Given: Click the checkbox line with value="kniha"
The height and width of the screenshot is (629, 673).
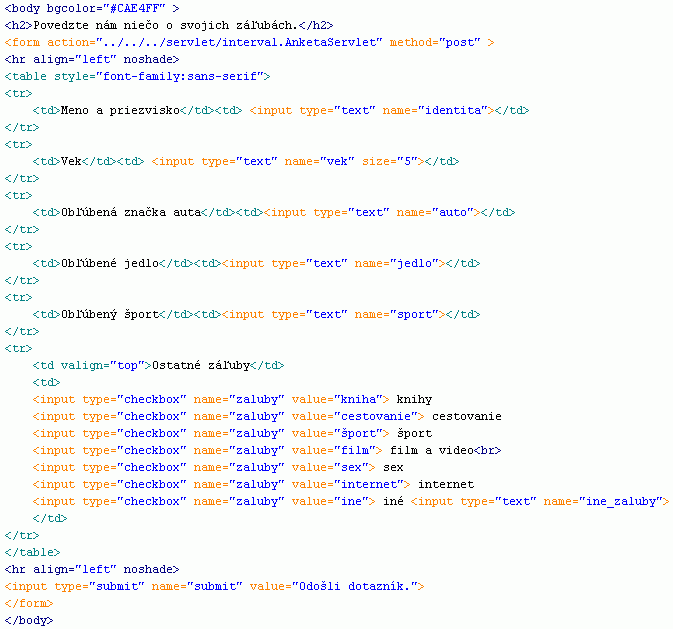Looking at the screenshot, I should pos(232,399).
